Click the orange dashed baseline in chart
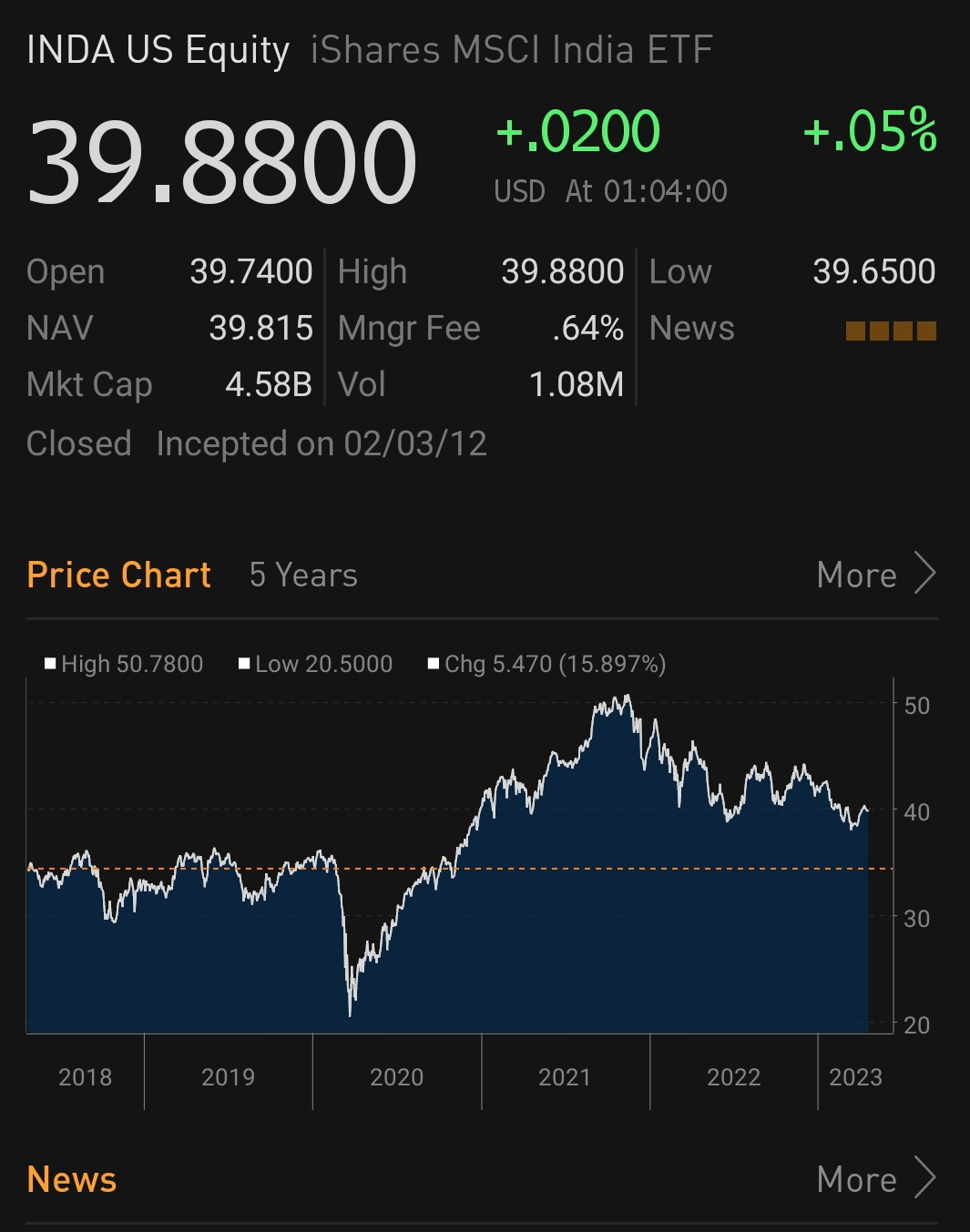 [460, 869]
